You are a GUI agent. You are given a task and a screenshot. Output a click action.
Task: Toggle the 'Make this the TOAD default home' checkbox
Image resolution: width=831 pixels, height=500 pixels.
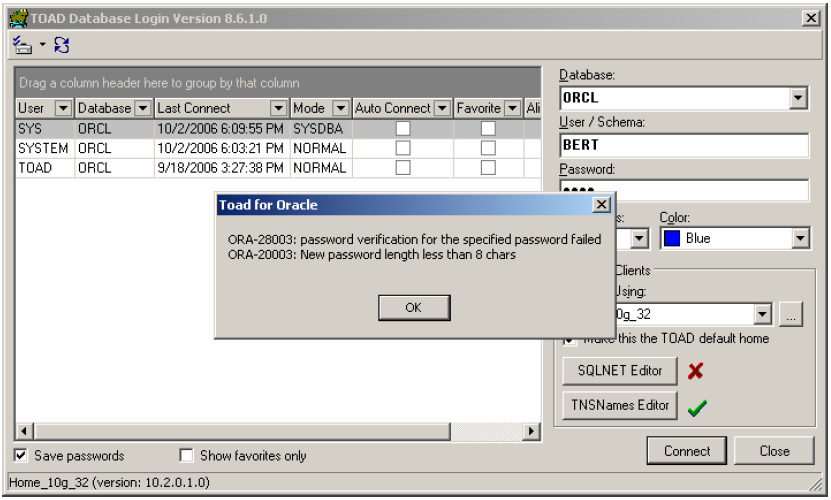(x=570, y=339)
